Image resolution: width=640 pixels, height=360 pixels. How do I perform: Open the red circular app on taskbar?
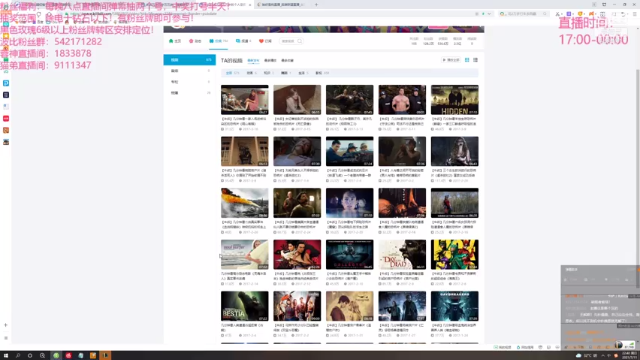pos(68,356)
